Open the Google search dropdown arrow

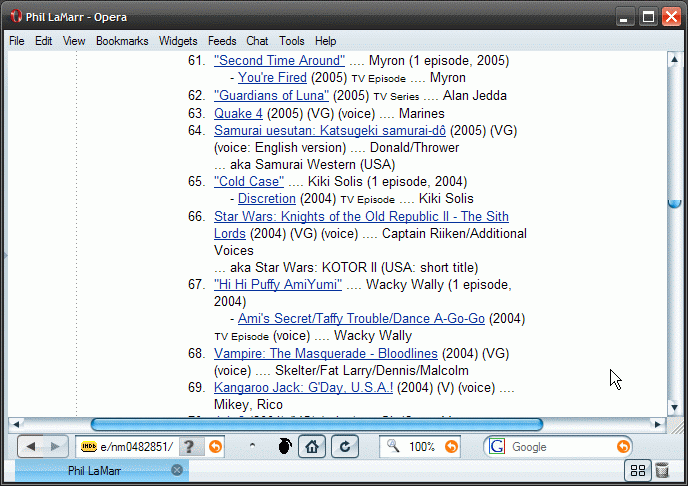tap(623, 447)
